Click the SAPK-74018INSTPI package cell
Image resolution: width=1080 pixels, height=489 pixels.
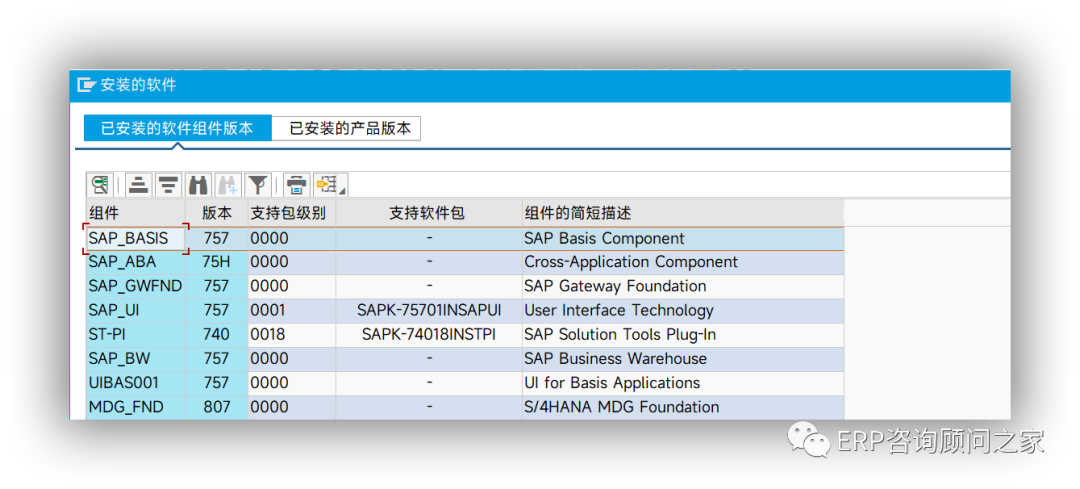(428, 335)
